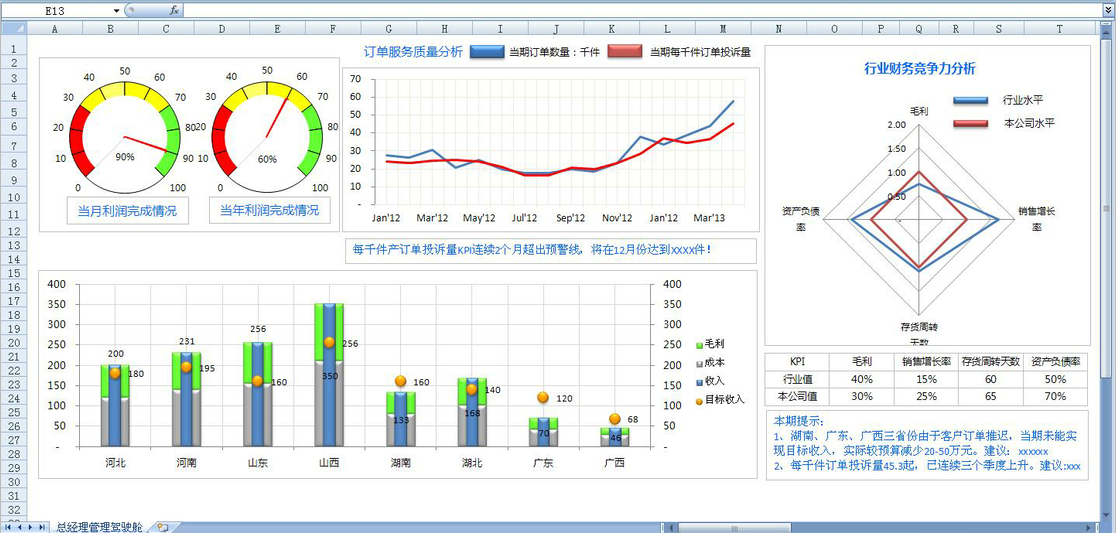The height and width of the screenshot is (533, 1116).
Task: Click blue 收入 legend marker
Action: [x=699, y=381]
